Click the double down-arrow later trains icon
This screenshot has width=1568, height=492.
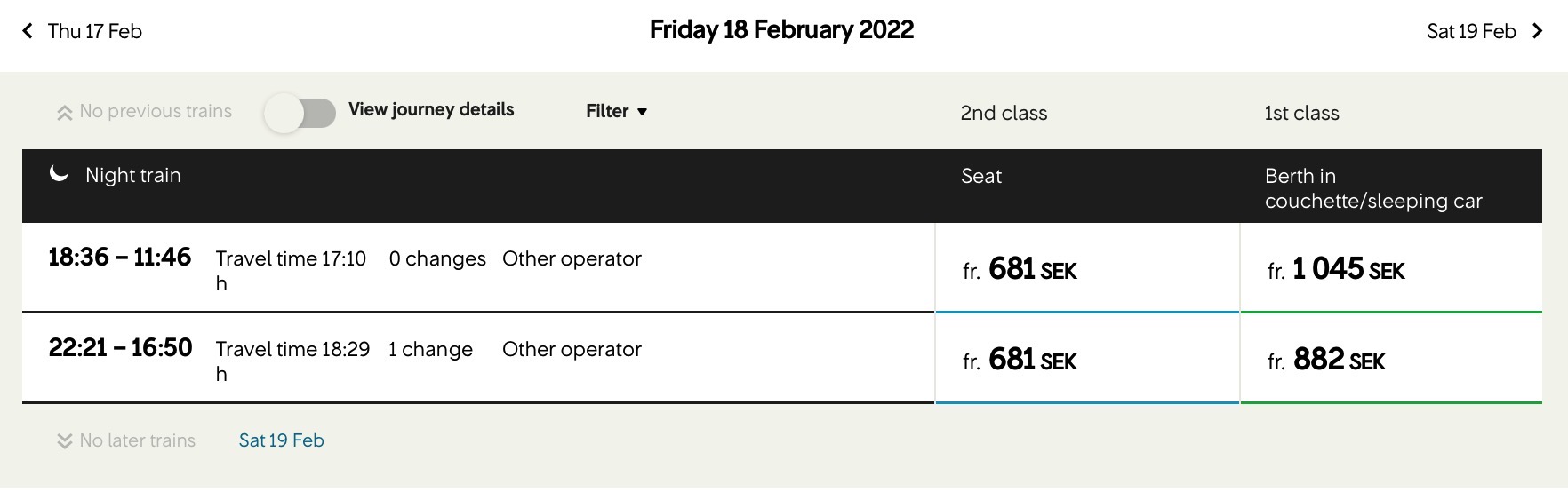coord(64,441)
